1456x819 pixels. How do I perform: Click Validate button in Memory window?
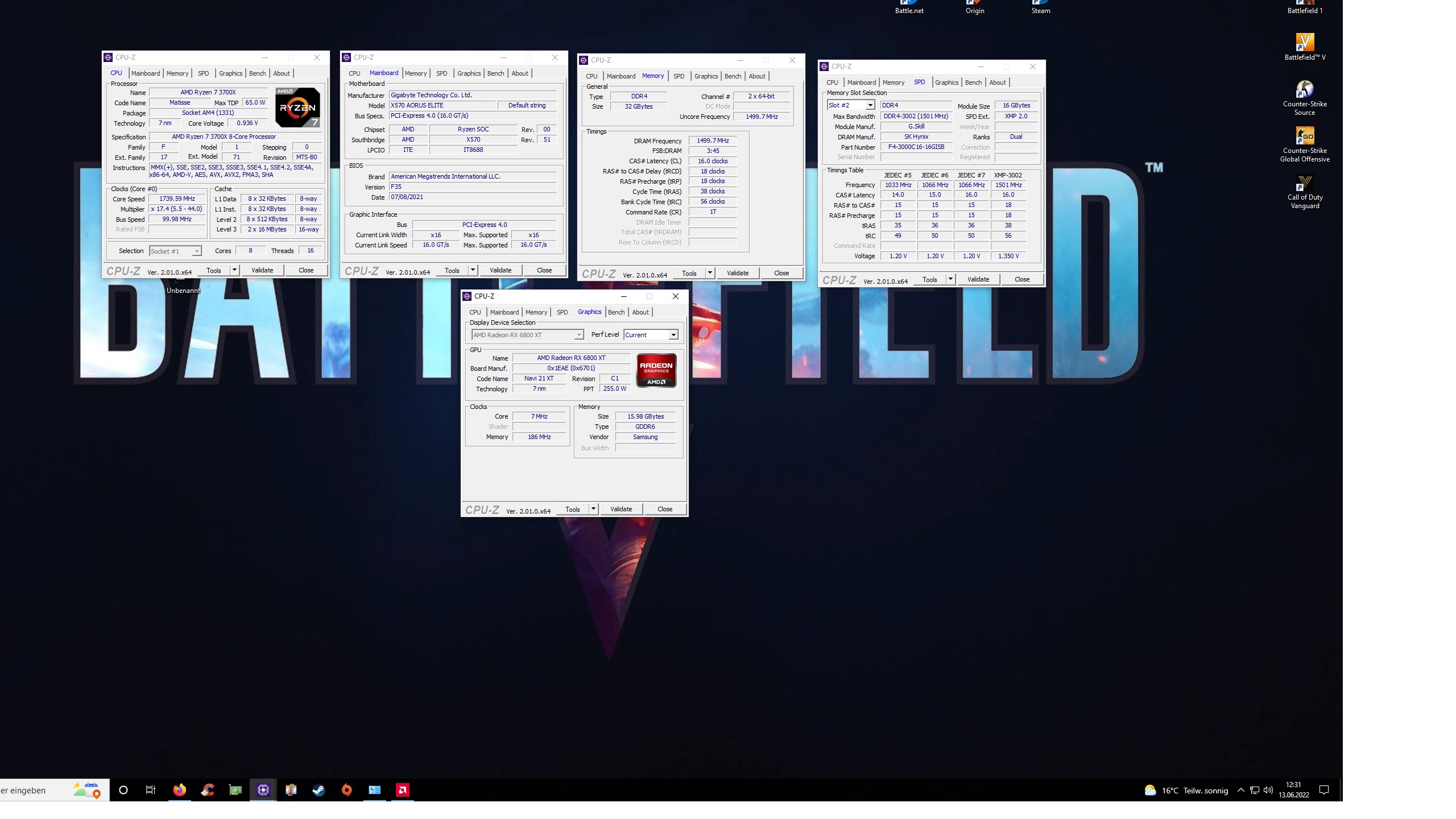[x=737, y=273]
